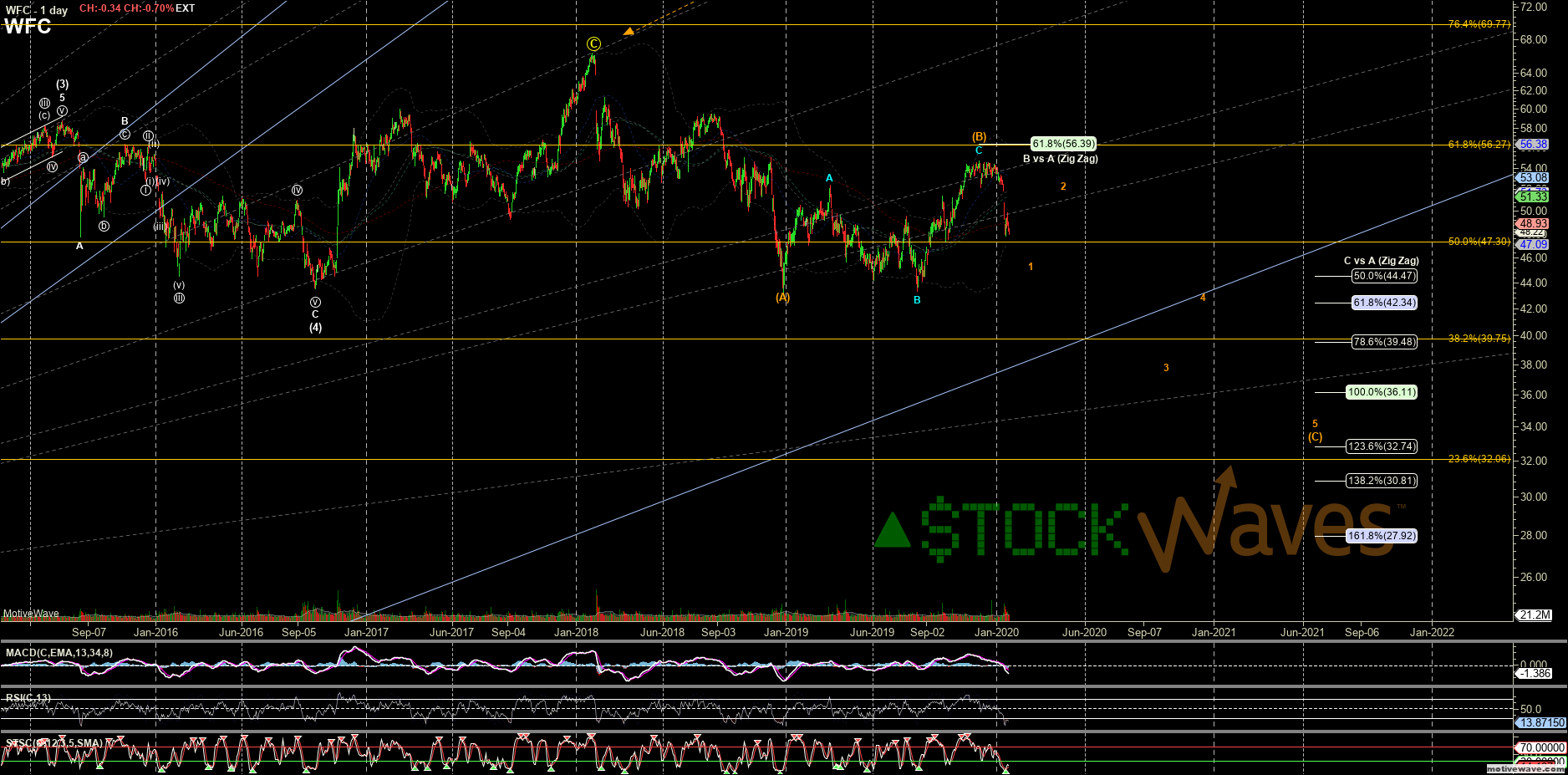Click the 47.09 price tag on the axis
1568x775 pixels.
(1533, 245)
